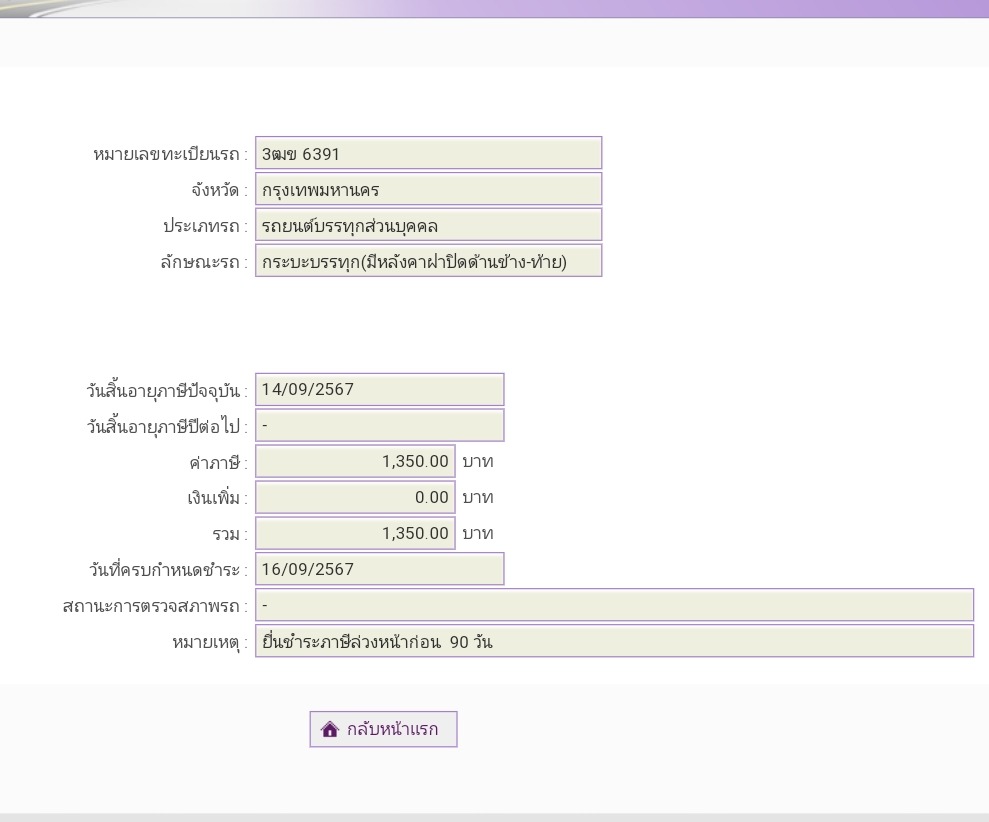Click the surcharge field เงินเพิ่ม 0.00

point(355,498)
